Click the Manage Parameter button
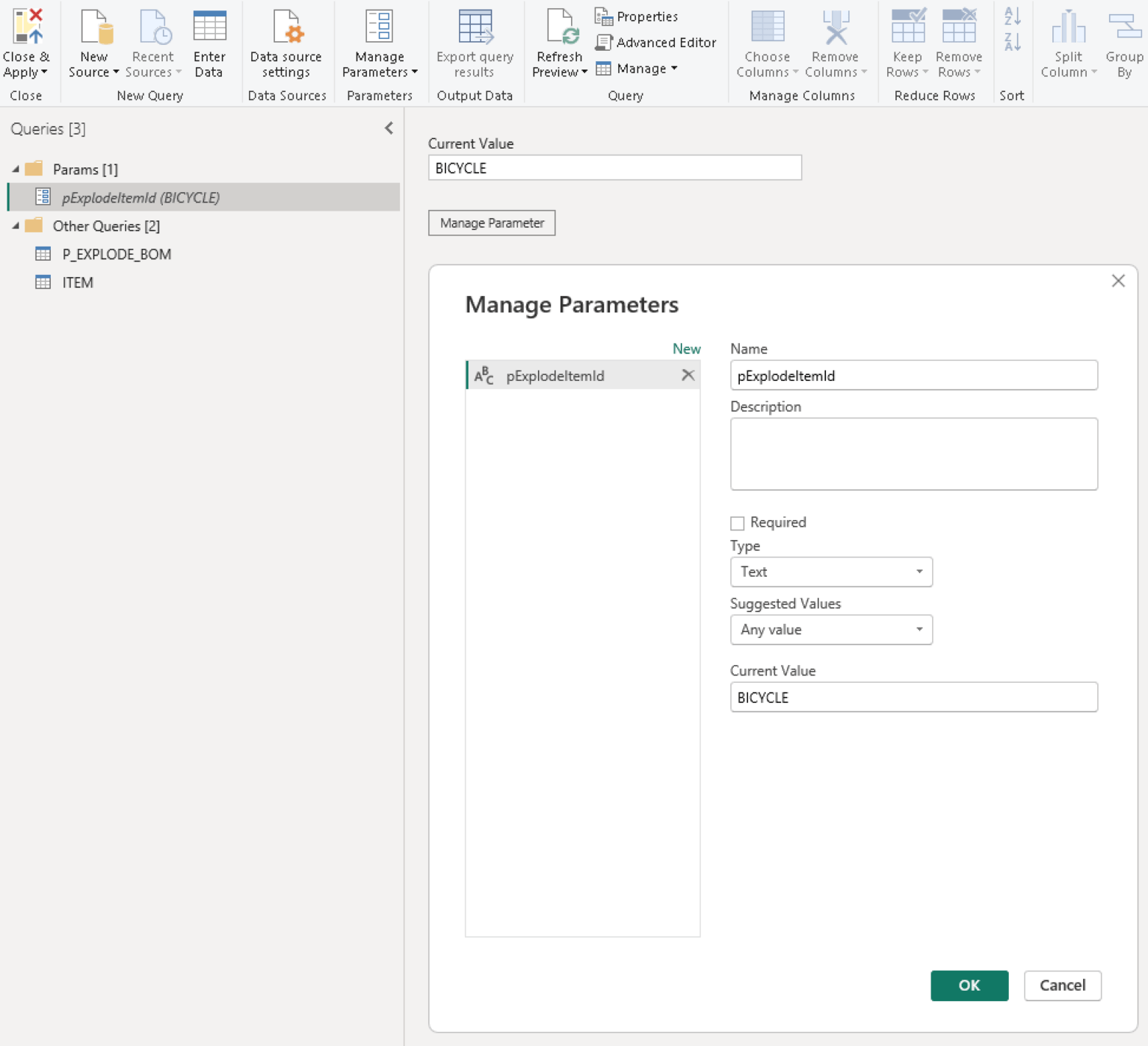The image size is (1148, 1046). 492,223
